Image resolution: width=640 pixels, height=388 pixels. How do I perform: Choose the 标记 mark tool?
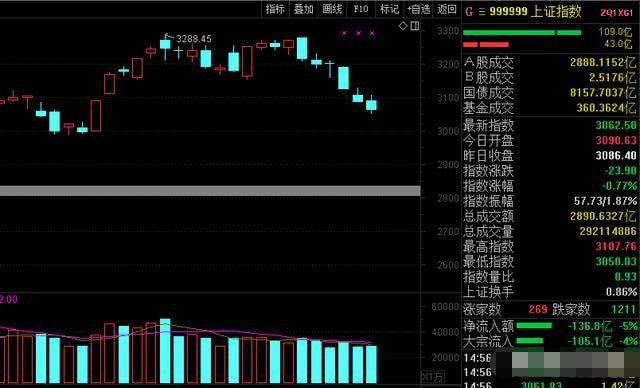coord(389,9)
